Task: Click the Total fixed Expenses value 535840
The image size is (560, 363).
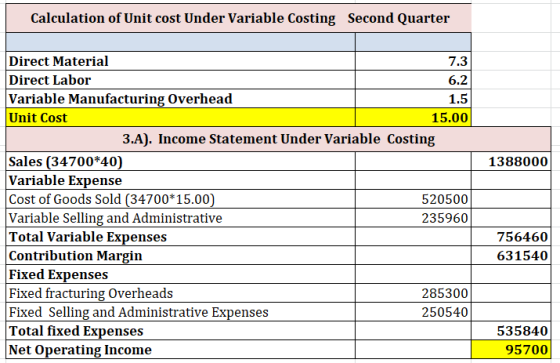Action: (511, 331)
